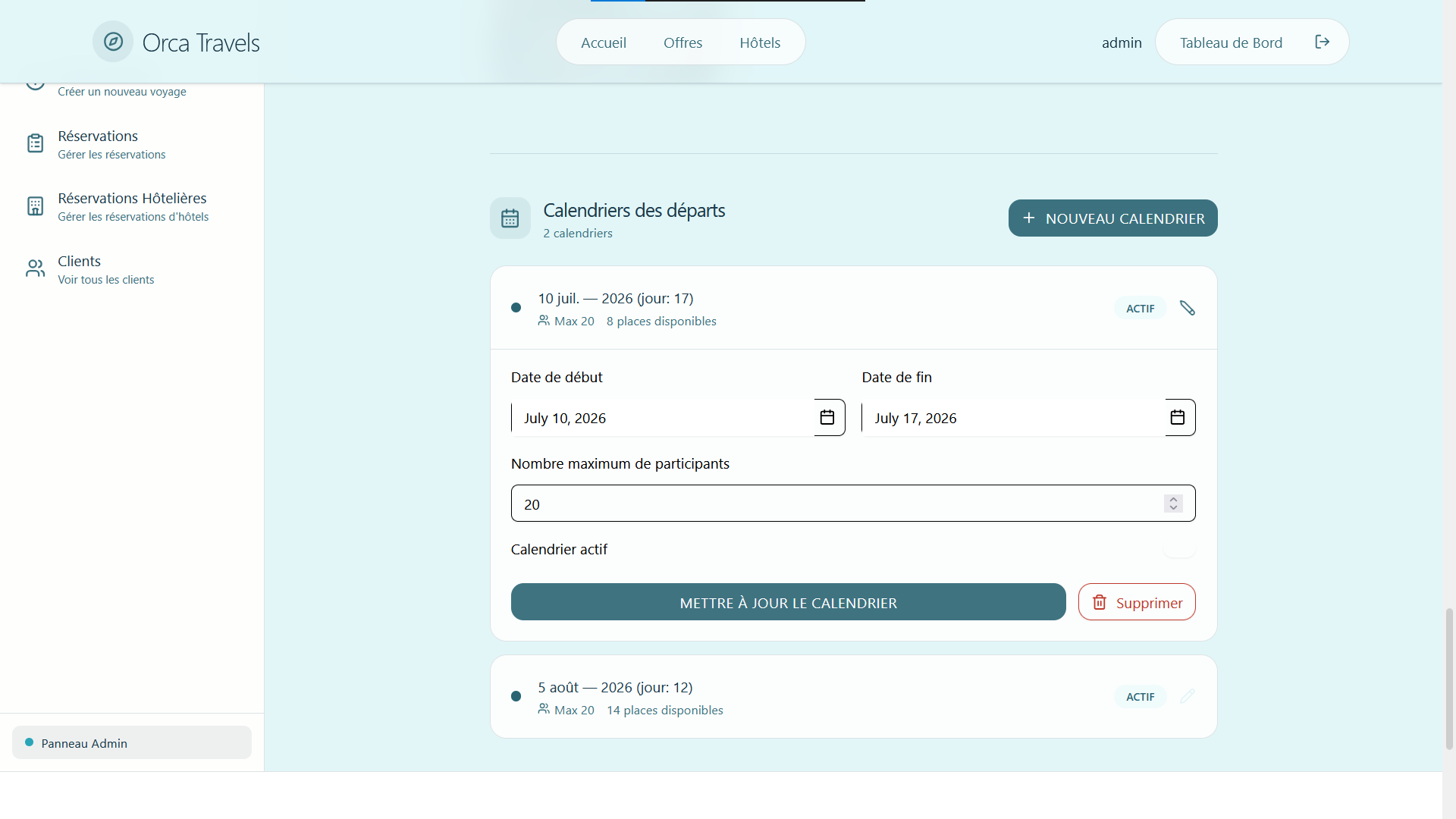Click the Orca Travels compass logo icon

pos(113,42)
